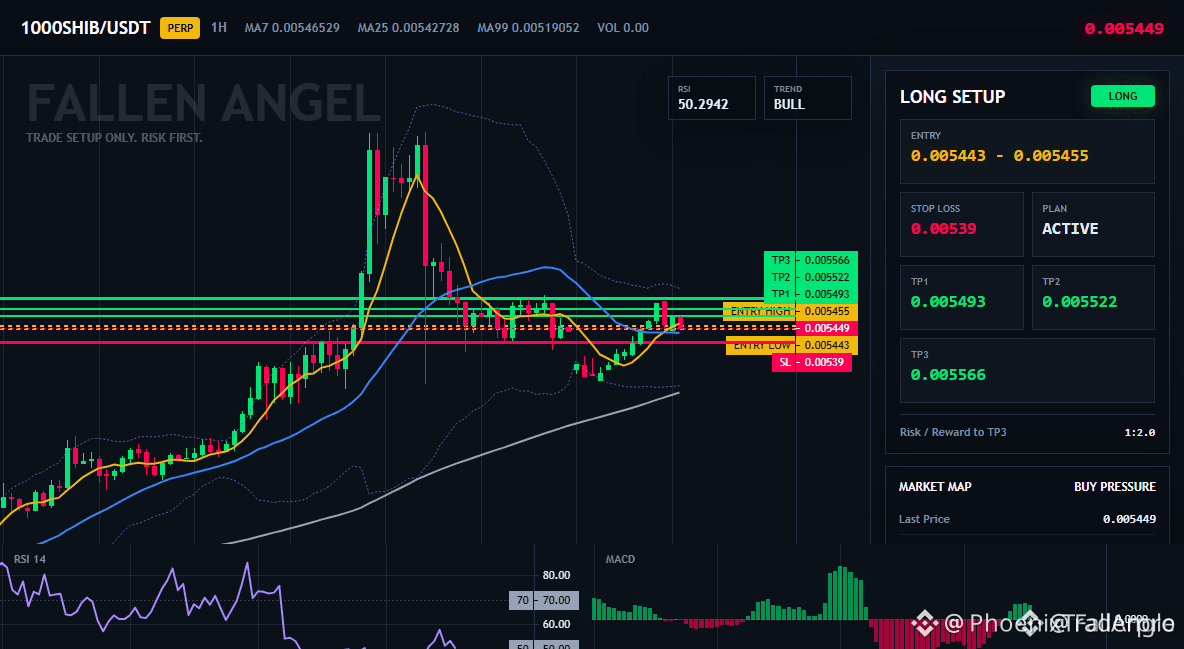Click the MA7 0.00546529 indicator
This screenshot has height=649, width=1184.
click(292, 27)
